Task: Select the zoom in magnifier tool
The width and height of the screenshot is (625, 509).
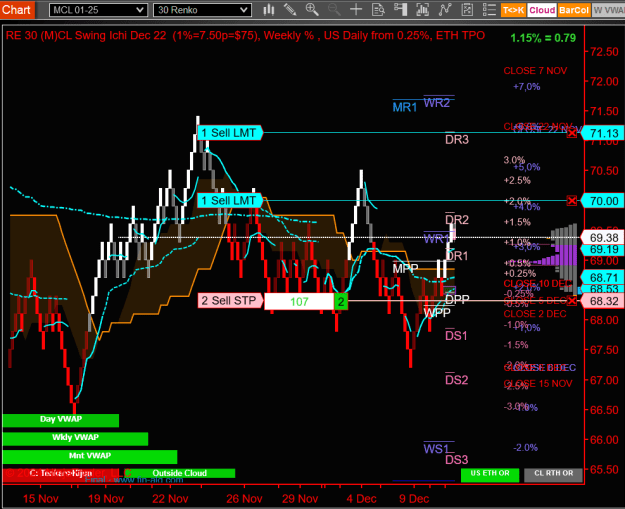Action: click(x=312, y=10)
